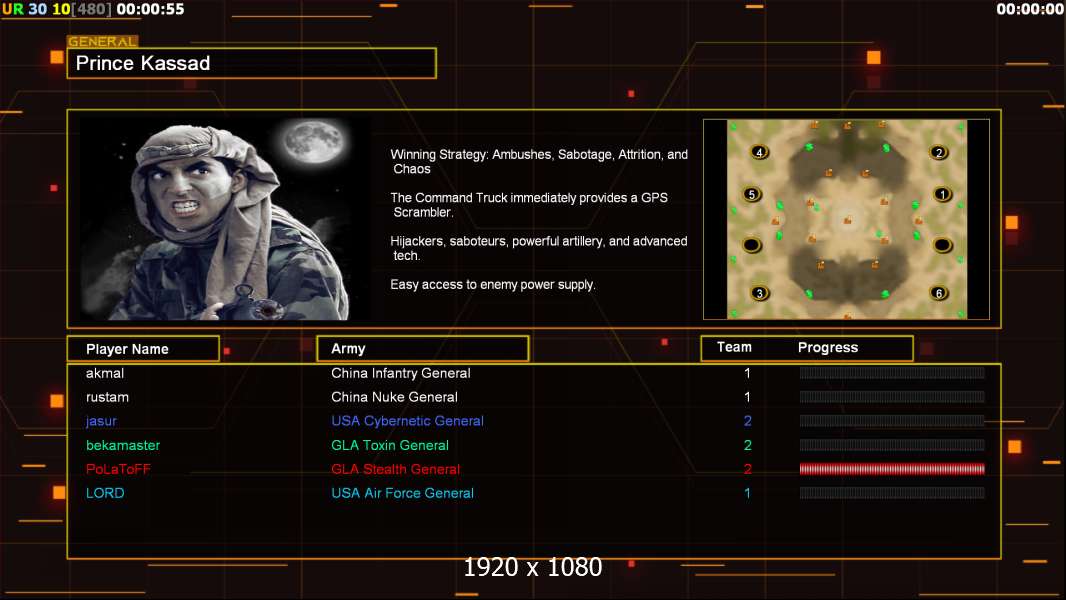Click the unnumbered start marker below position 1
This screenshot has width=1066, height=600.
942,245
